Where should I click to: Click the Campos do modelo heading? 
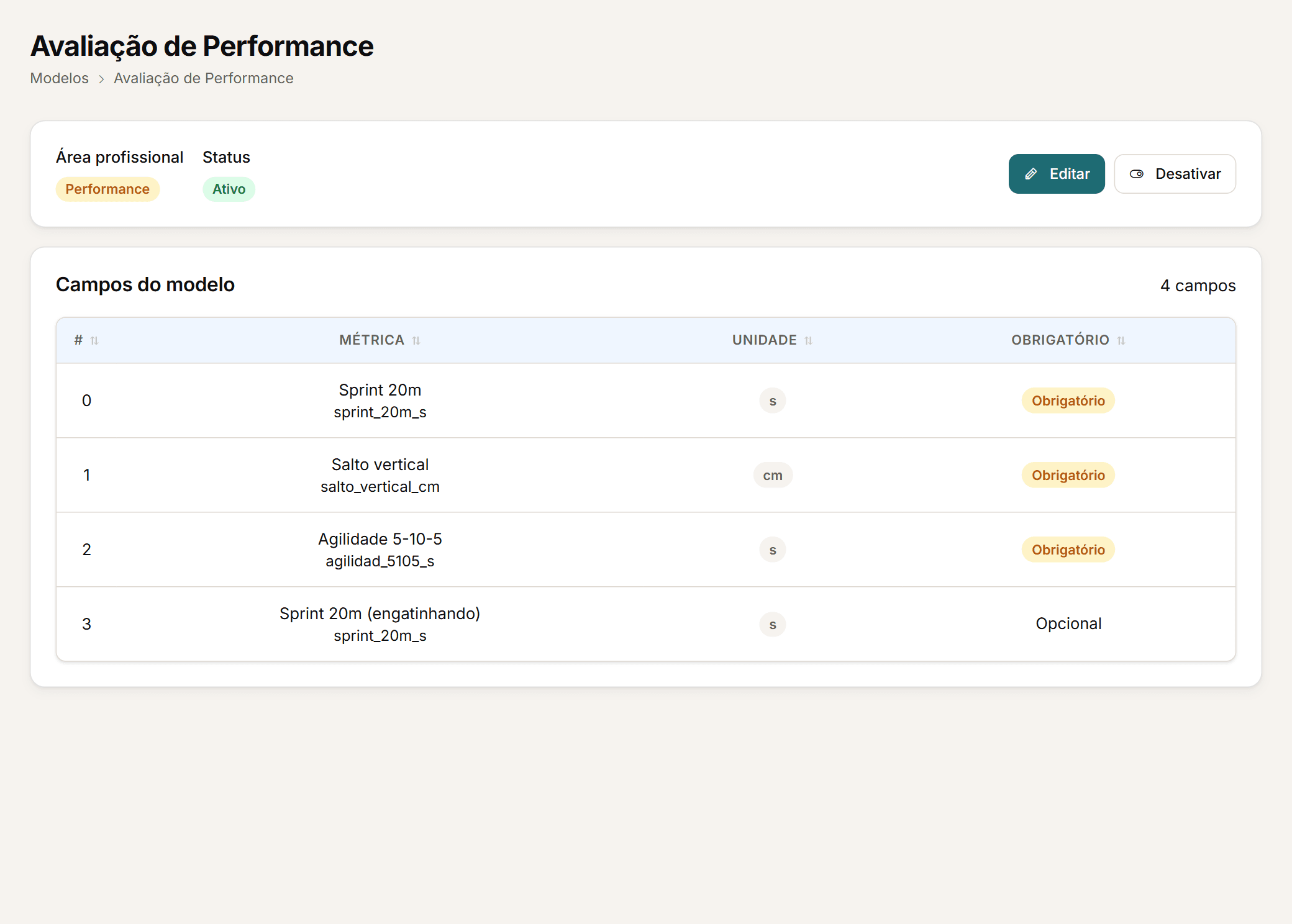(145, 284)
